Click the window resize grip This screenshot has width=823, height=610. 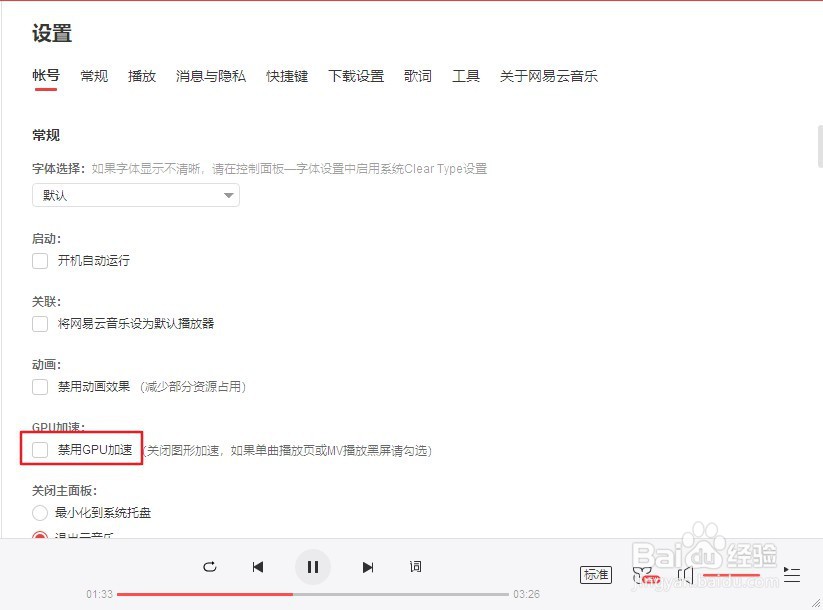click(816, 604)
